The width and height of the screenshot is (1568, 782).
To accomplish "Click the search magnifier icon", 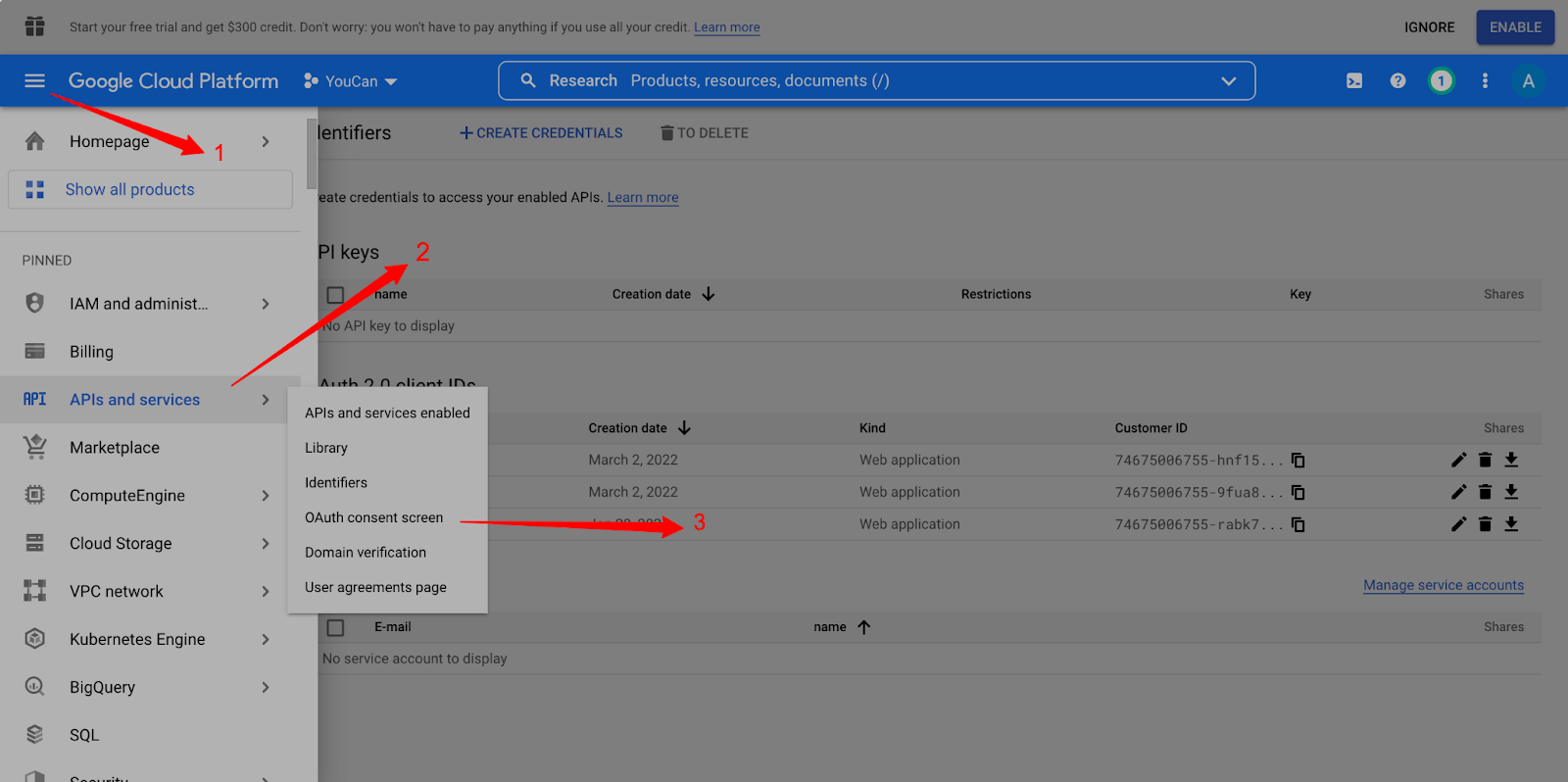I will pos(528,80).
